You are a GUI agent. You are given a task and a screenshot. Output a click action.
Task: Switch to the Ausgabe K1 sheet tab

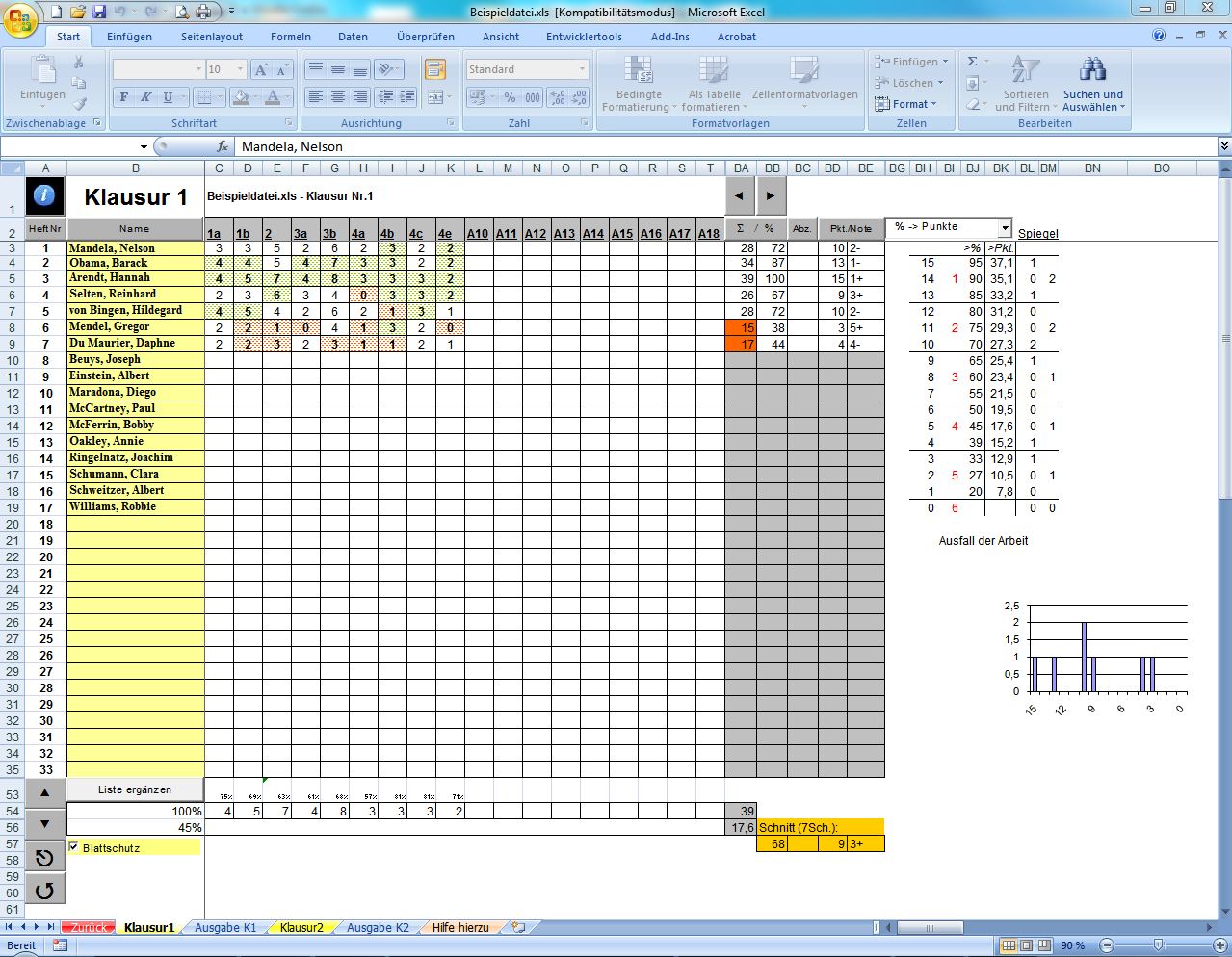coord(225,927)
